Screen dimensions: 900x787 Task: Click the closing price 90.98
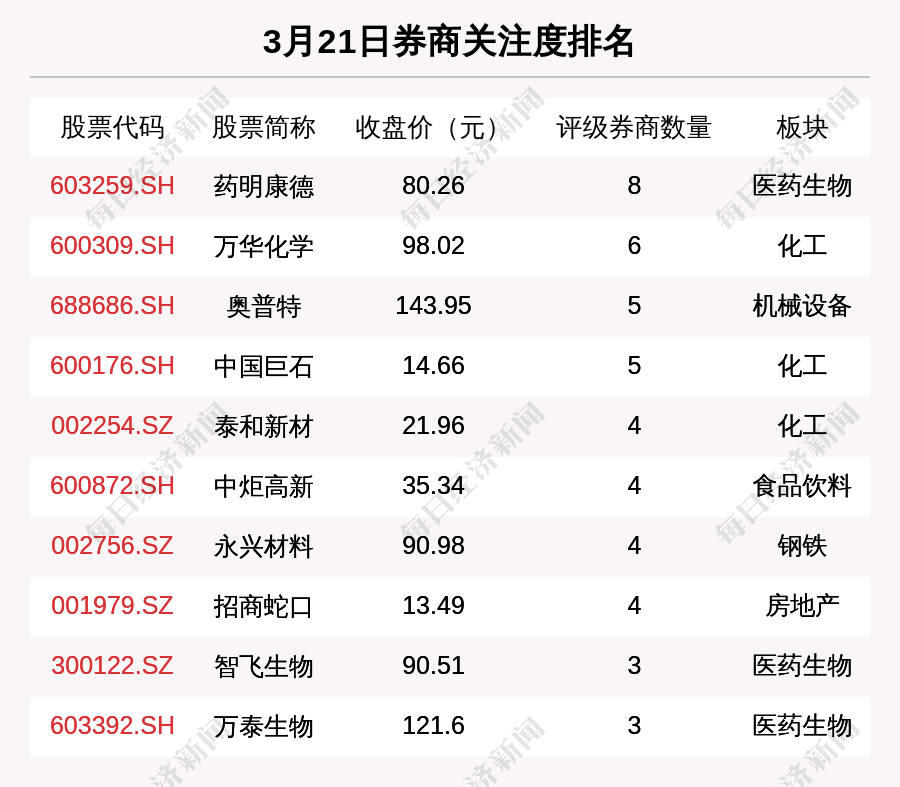click(433, 545)
